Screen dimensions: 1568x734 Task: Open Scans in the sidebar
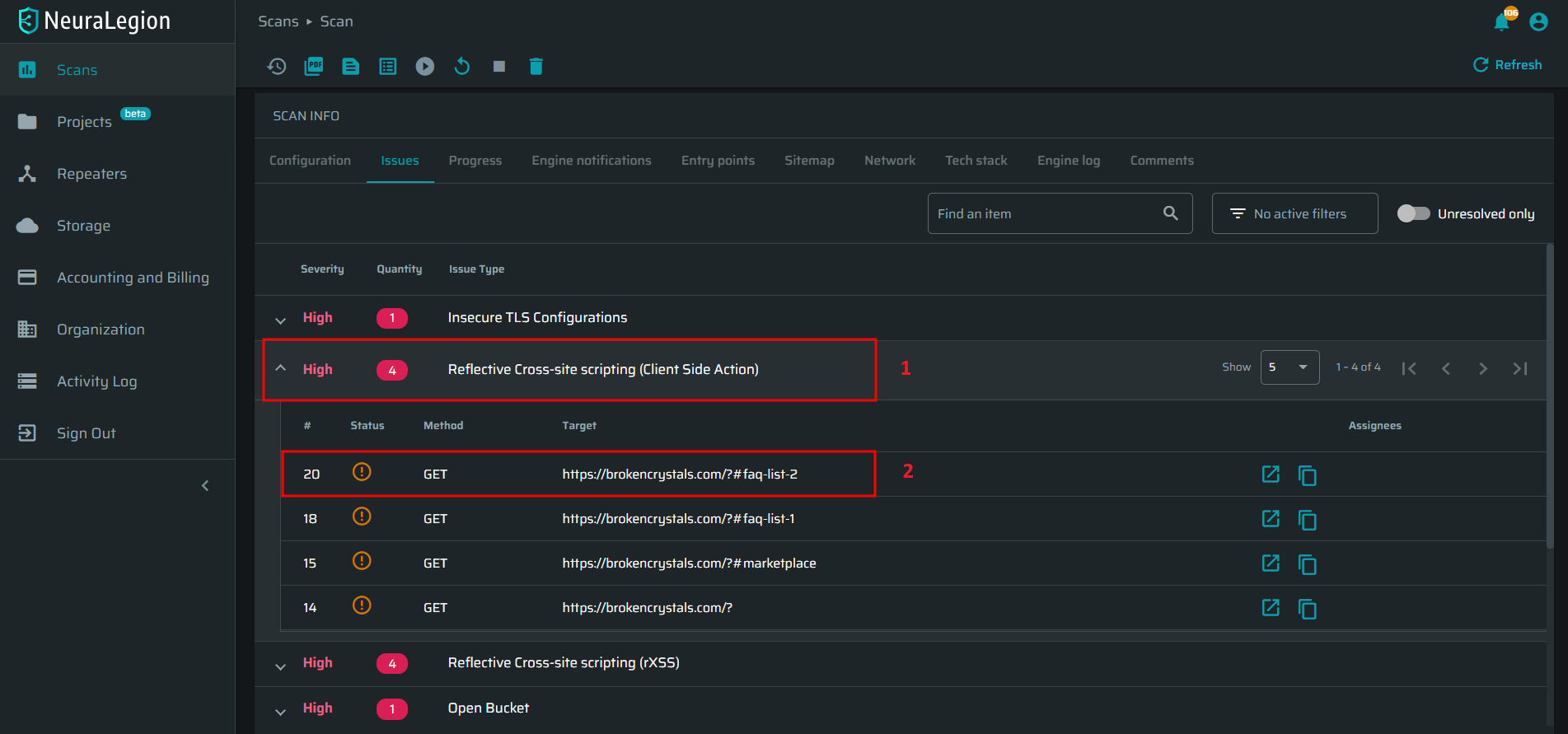(117, 70)
